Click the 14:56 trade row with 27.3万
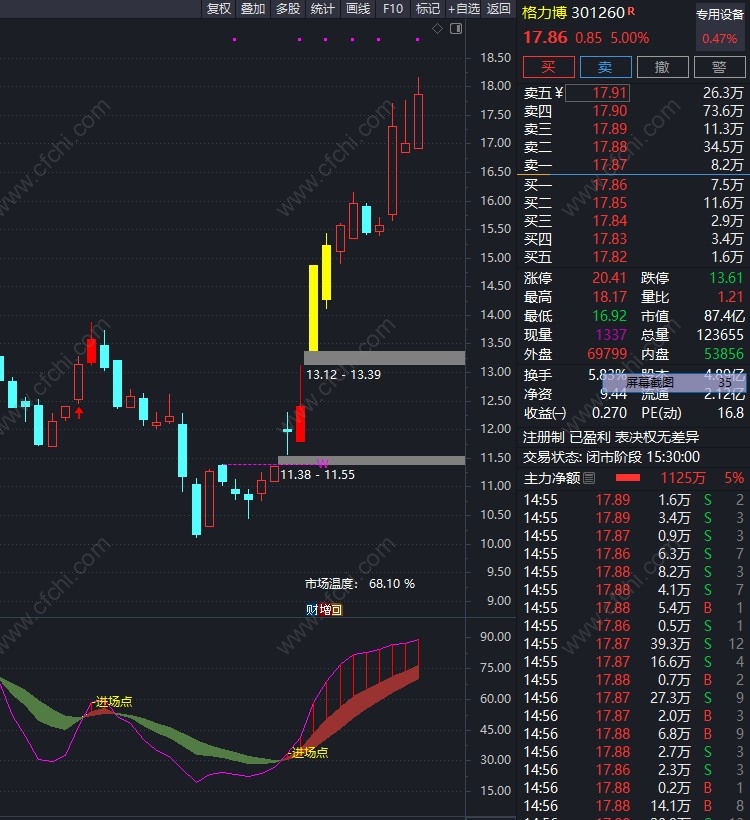This screenshot has width=750, height=820. pyautogui.click(x=633, y=698)
